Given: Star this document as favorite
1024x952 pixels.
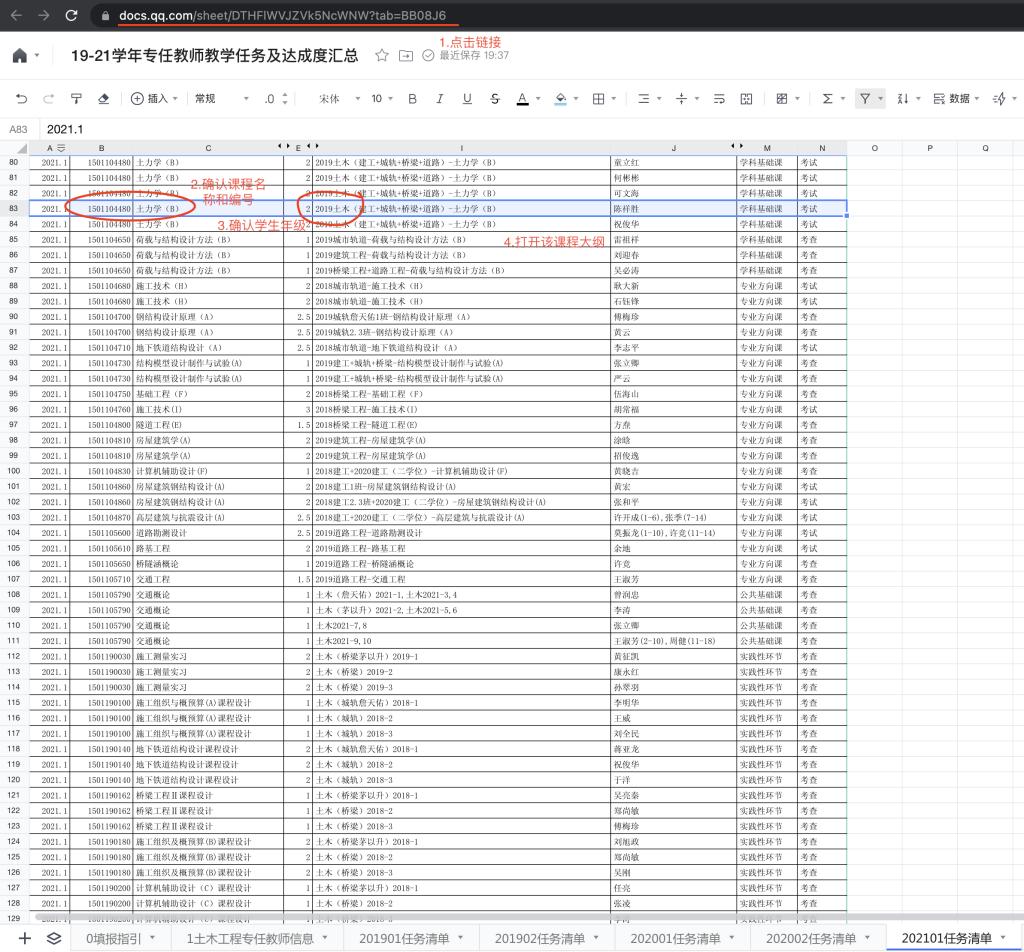Looking at the screenshot, I should click(x=382, y=56).
